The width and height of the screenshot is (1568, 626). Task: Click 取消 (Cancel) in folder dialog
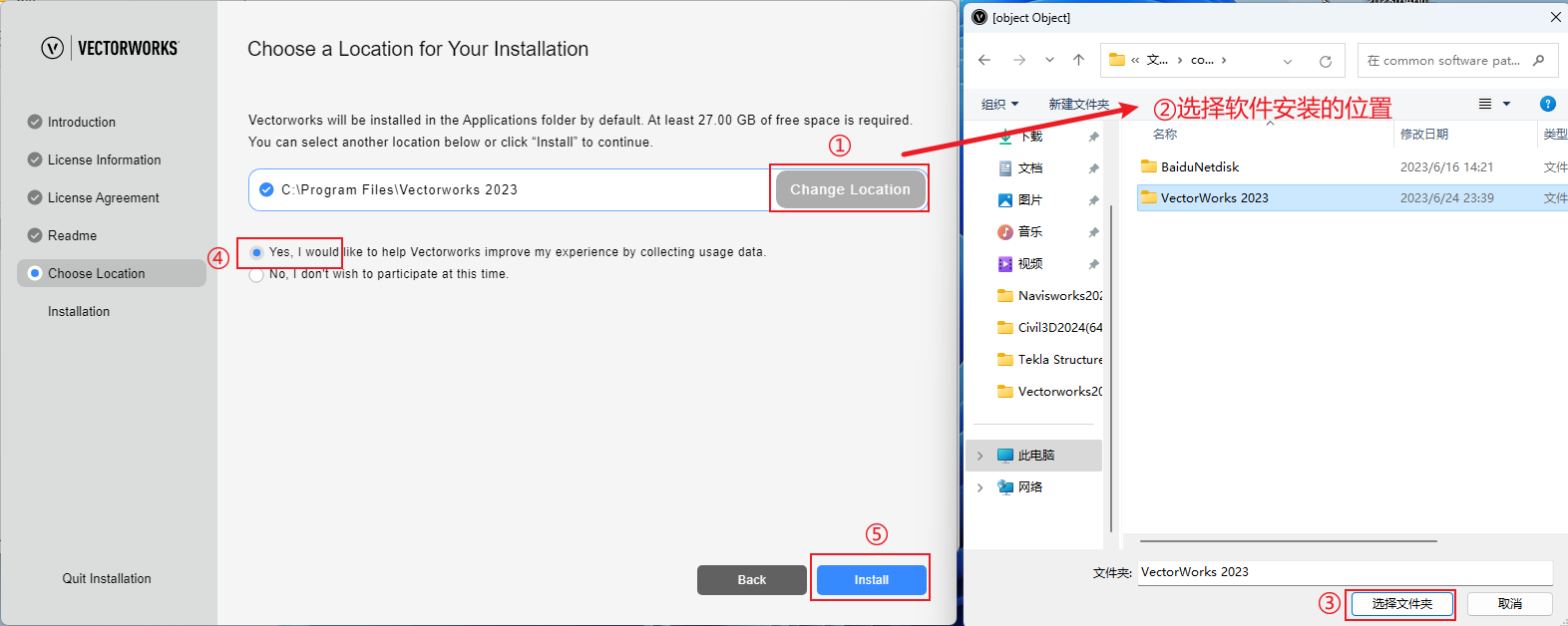1510,604
